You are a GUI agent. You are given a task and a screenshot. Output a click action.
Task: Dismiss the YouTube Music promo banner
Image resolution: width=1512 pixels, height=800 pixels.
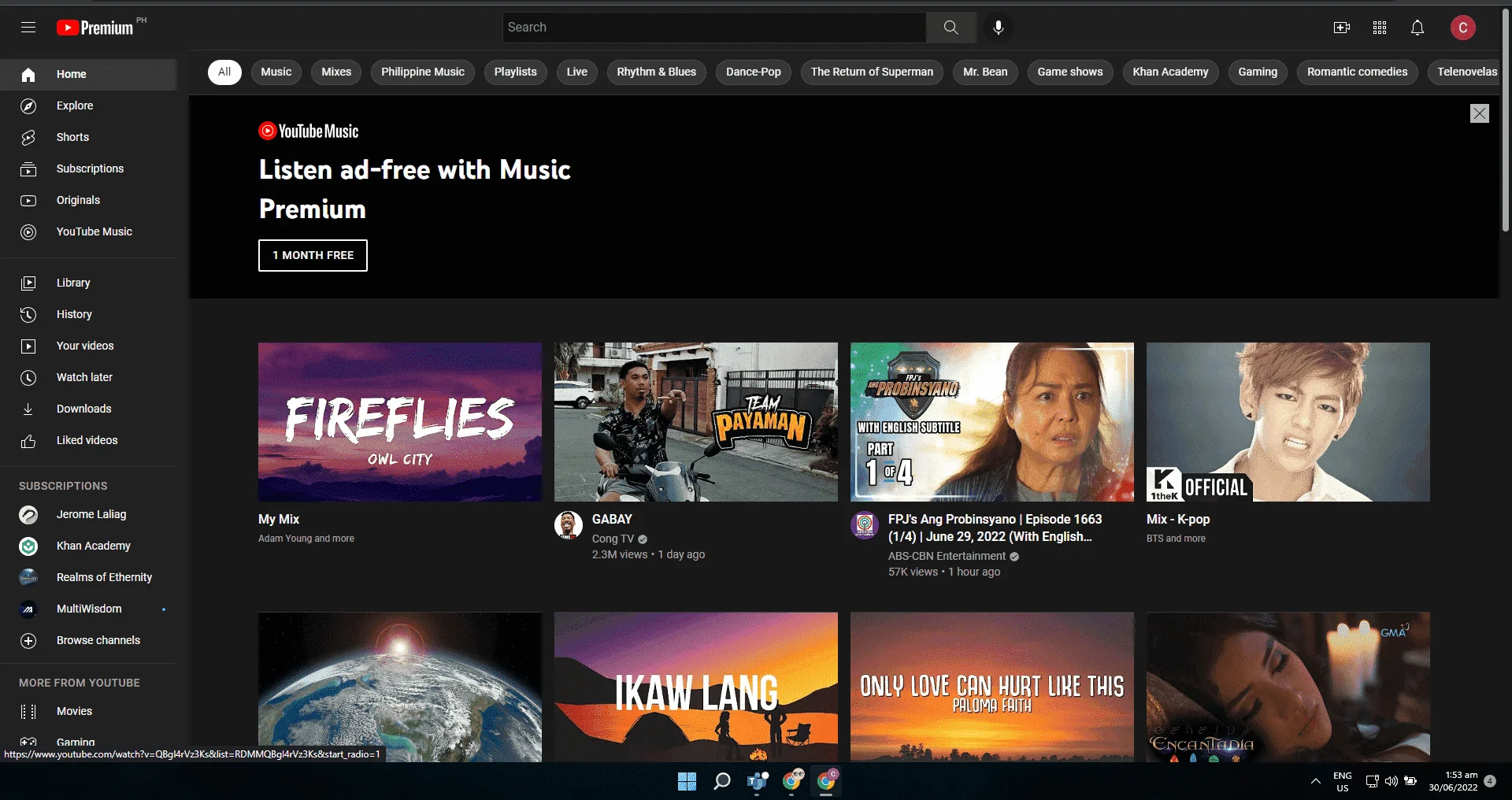[1480, 113]
